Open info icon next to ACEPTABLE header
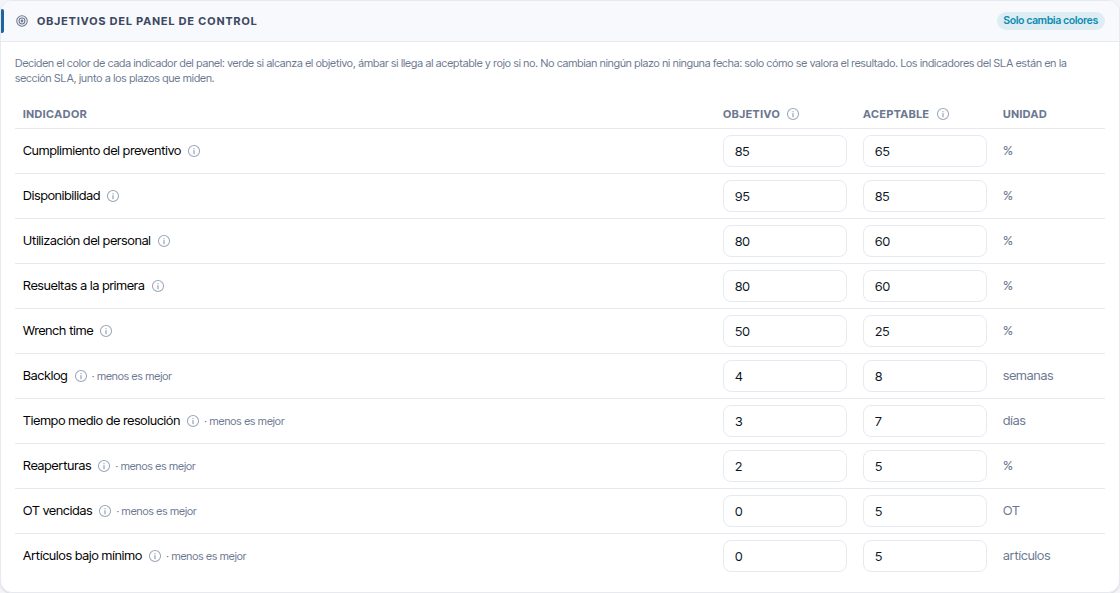Image resolution: width=1120 pixels, height=593 pixels. (x=943, y=114)
